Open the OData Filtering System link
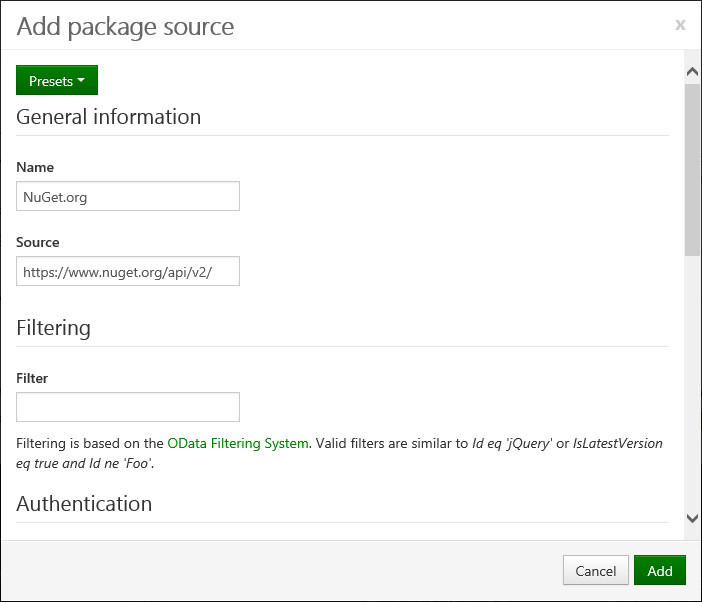The image size is (702, 602). (238, 443)
